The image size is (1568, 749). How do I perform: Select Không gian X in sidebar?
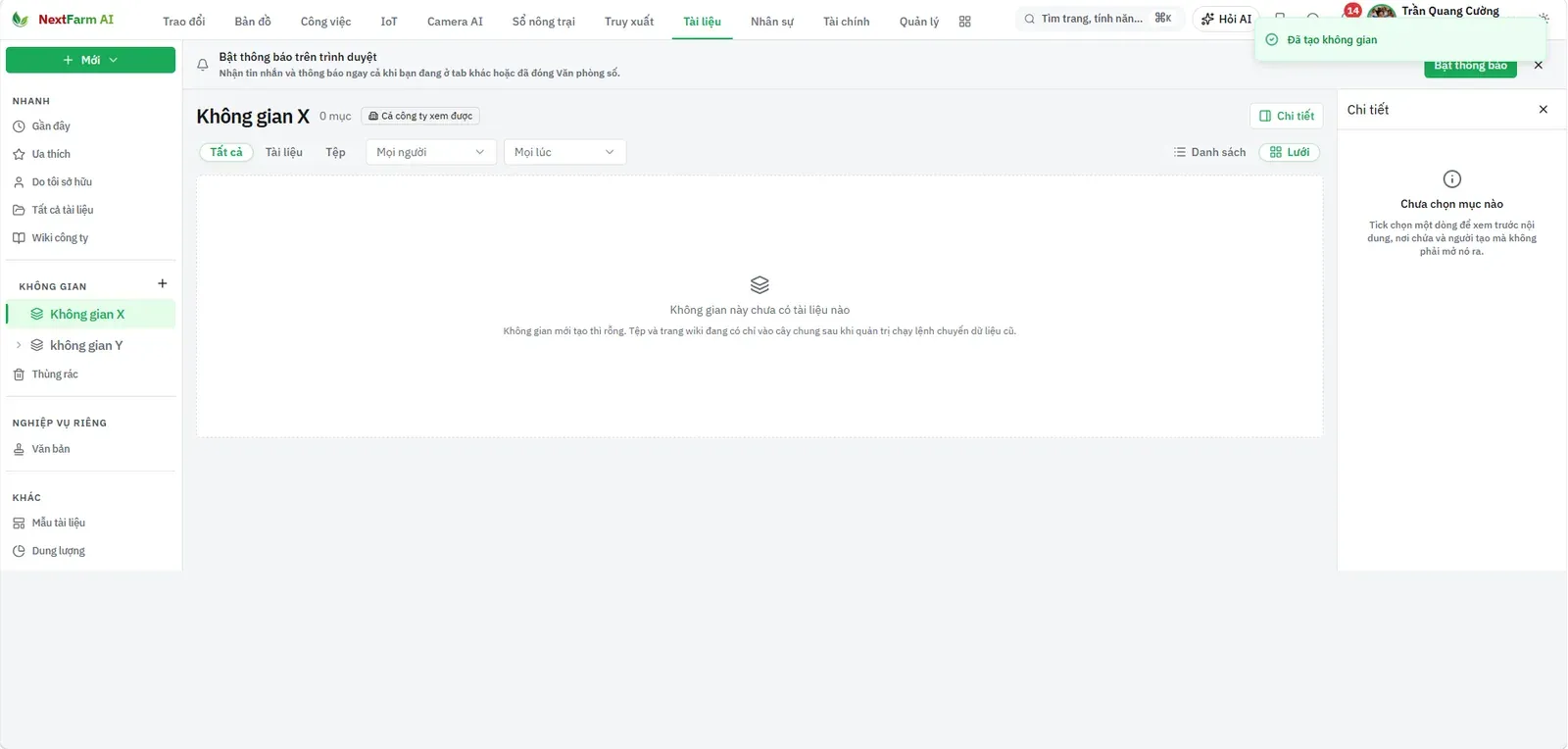[90, 314]
